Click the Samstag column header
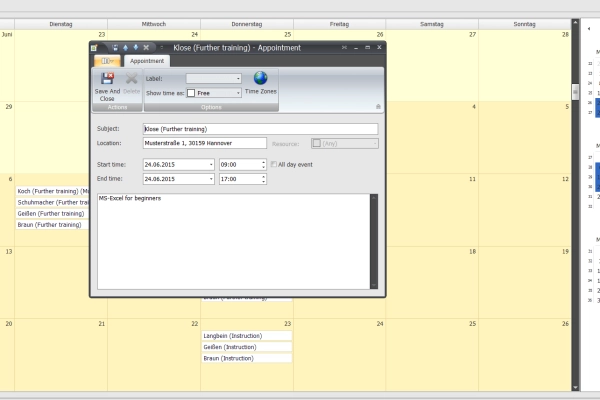The width and height of the screenshot is (600, 400). 432,24
